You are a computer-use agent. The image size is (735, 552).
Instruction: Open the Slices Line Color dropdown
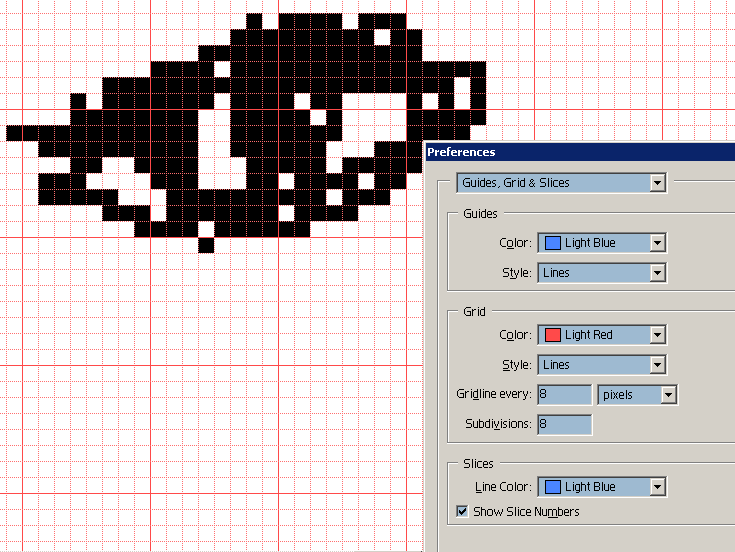point(602,487)
